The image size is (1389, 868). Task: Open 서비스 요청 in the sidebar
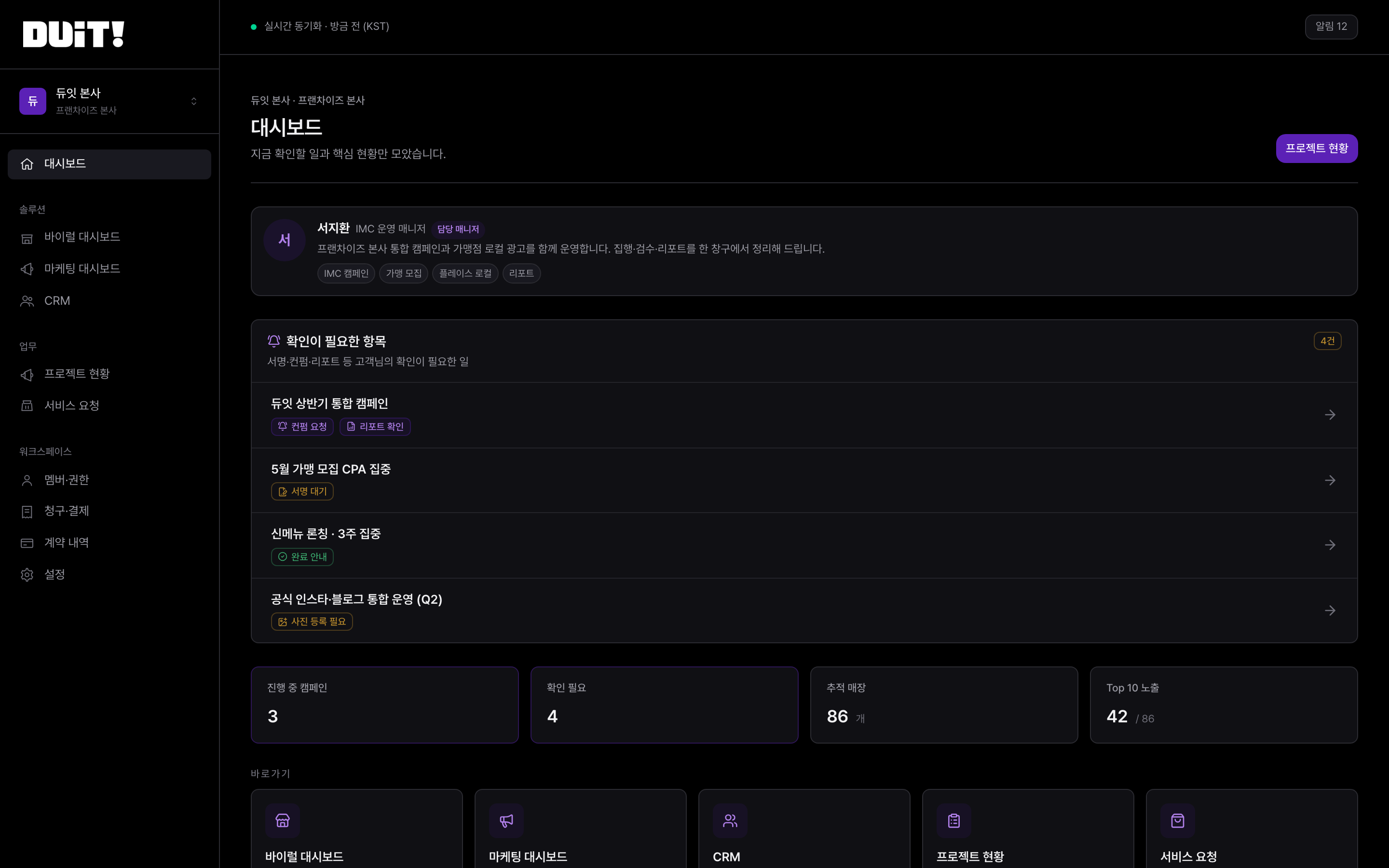pyautogui.click(x=109, y=405)
